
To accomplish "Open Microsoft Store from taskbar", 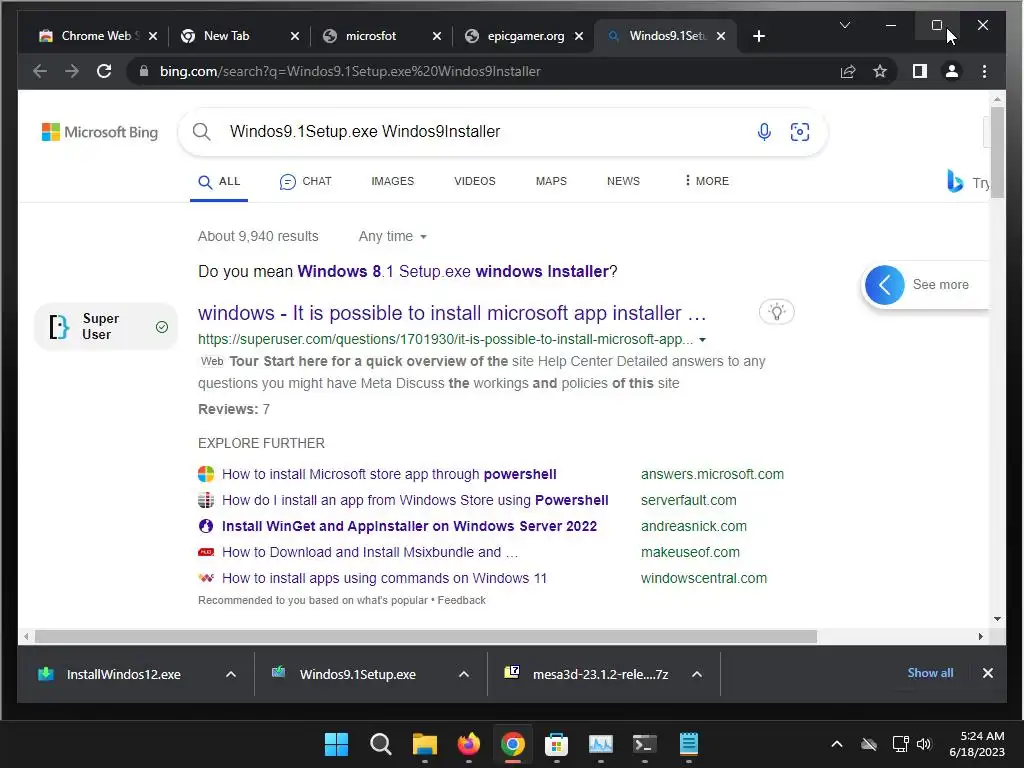I will [556, 744].
